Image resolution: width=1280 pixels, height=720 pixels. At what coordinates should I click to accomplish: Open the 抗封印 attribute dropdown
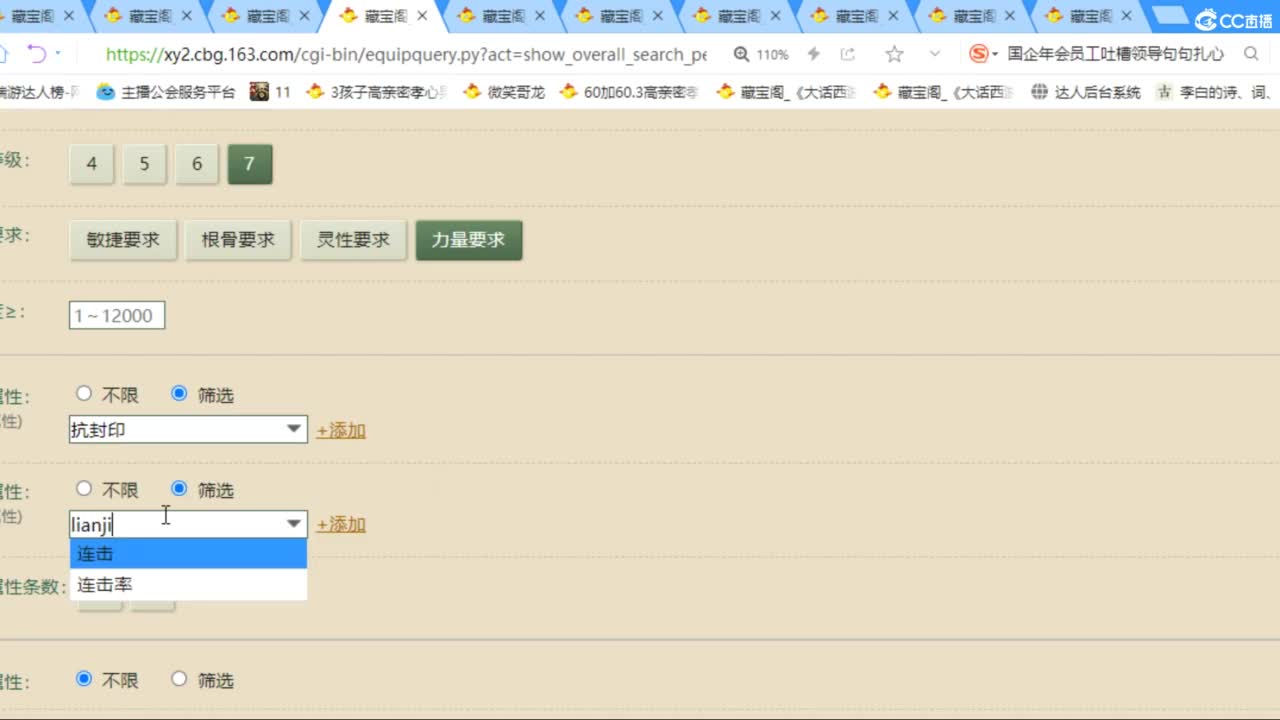[188, 430]
